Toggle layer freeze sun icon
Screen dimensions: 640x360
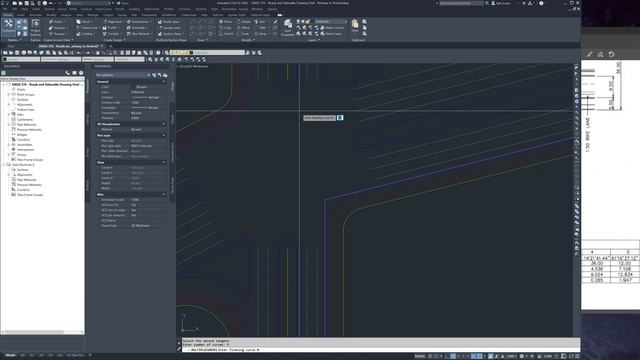[303, 22]
